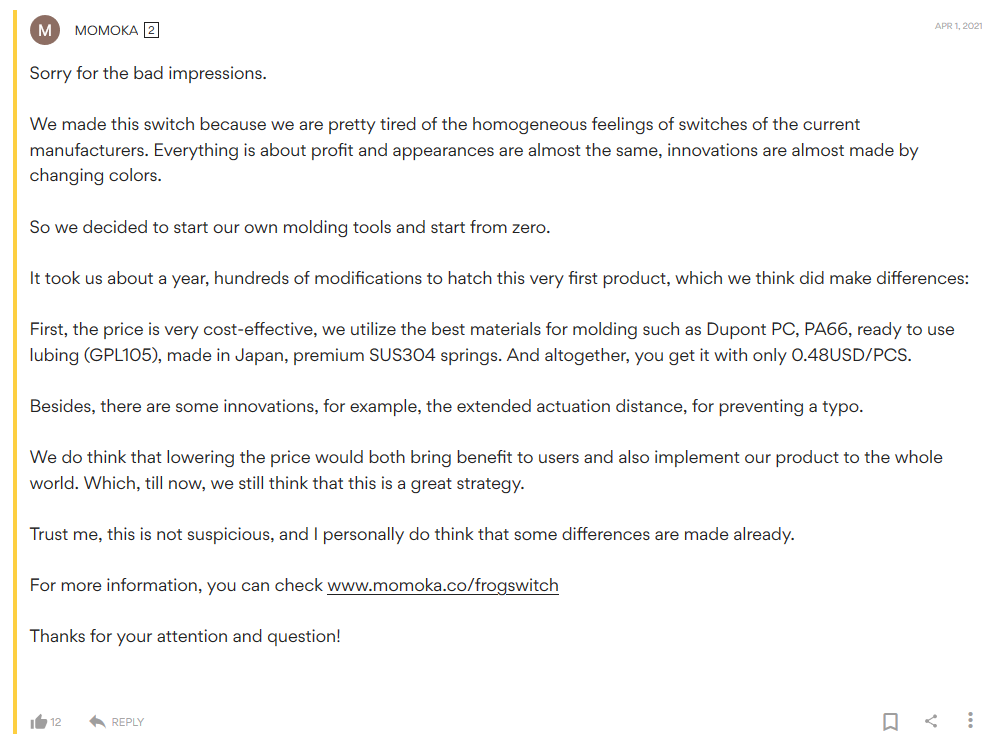Open the www.momoka.co/frogswitch link

pyautogui.click(x=443, y=585)
